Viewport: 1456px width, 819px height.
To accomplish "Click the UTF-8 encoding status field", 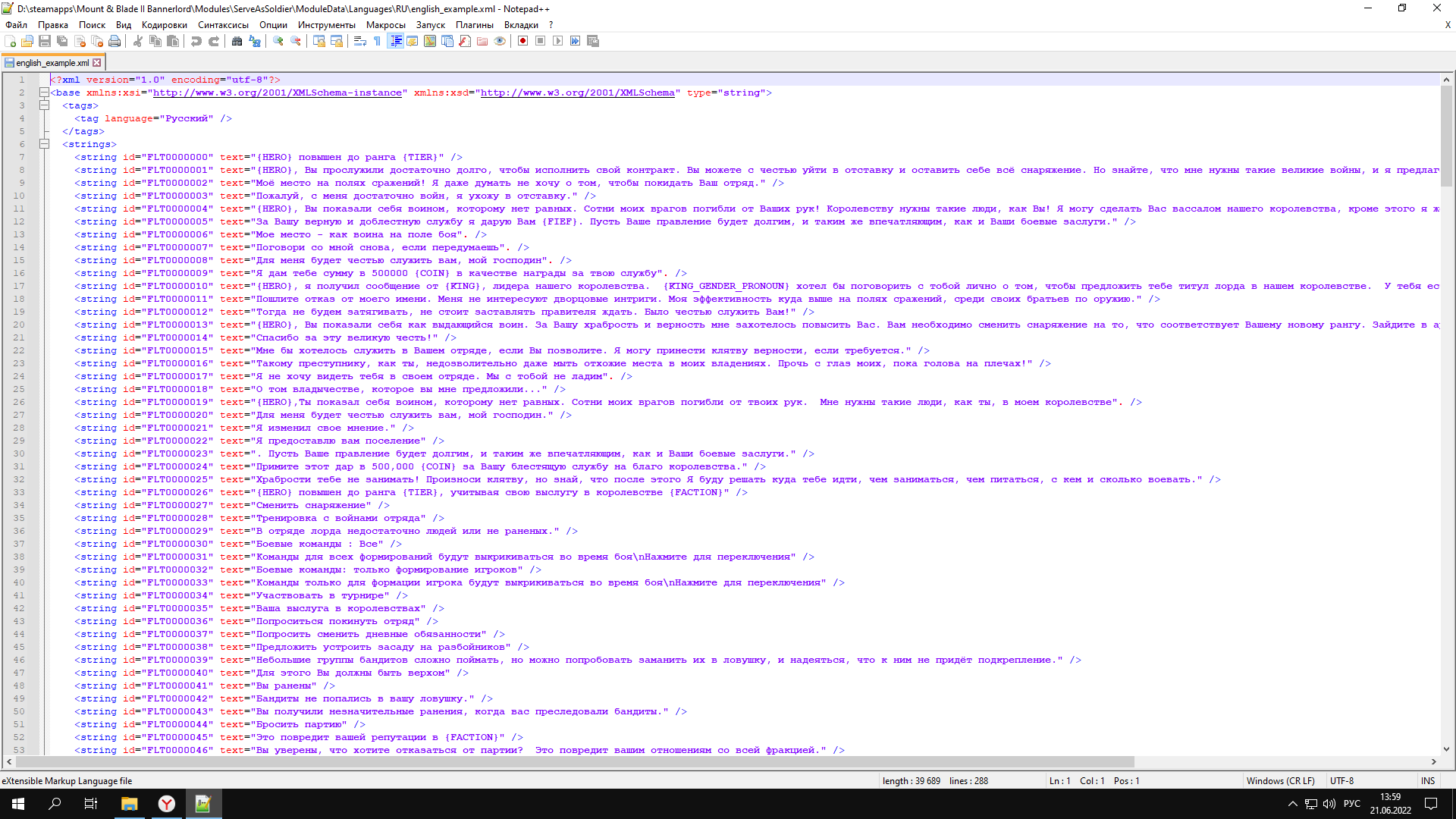I will (1341, 780).
